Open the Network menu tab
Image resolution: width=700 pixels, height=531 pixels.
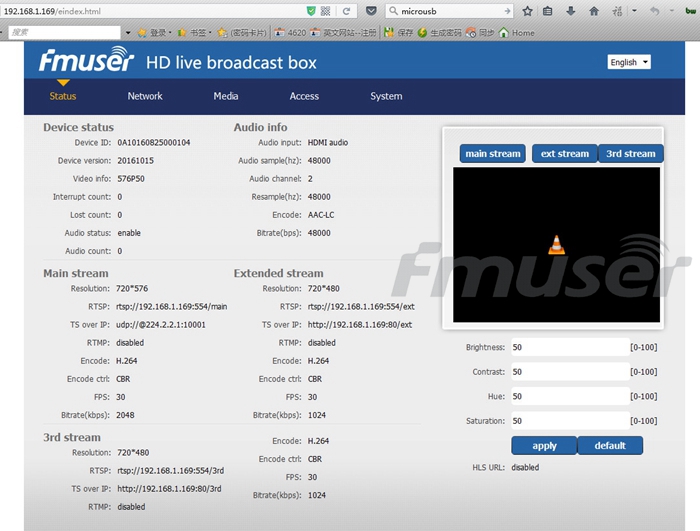pos(145,96)
